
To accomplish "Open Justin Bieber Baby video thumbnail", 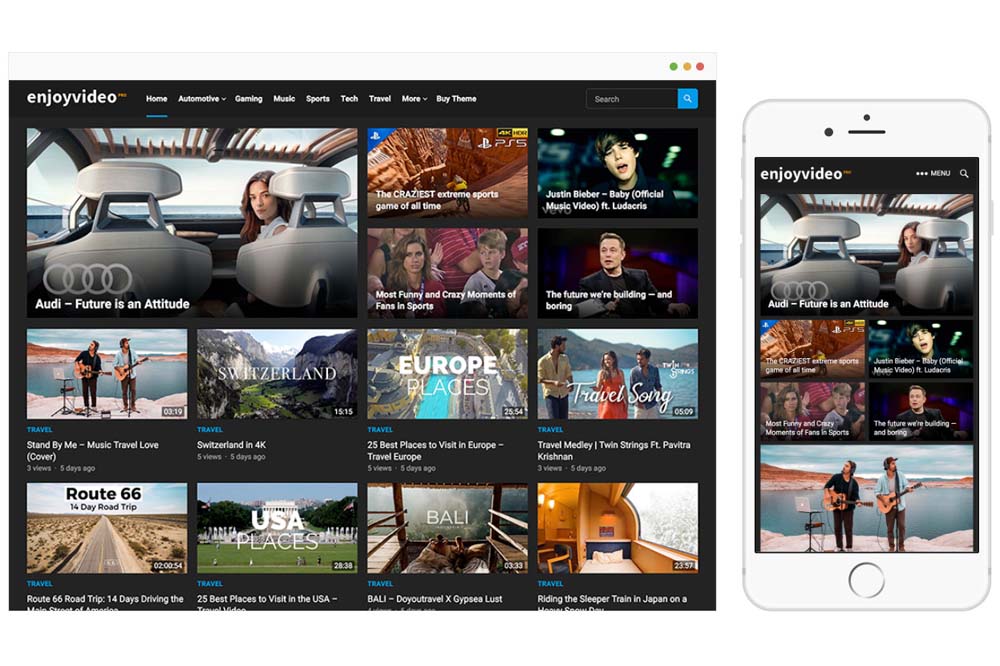I will 617,172.
